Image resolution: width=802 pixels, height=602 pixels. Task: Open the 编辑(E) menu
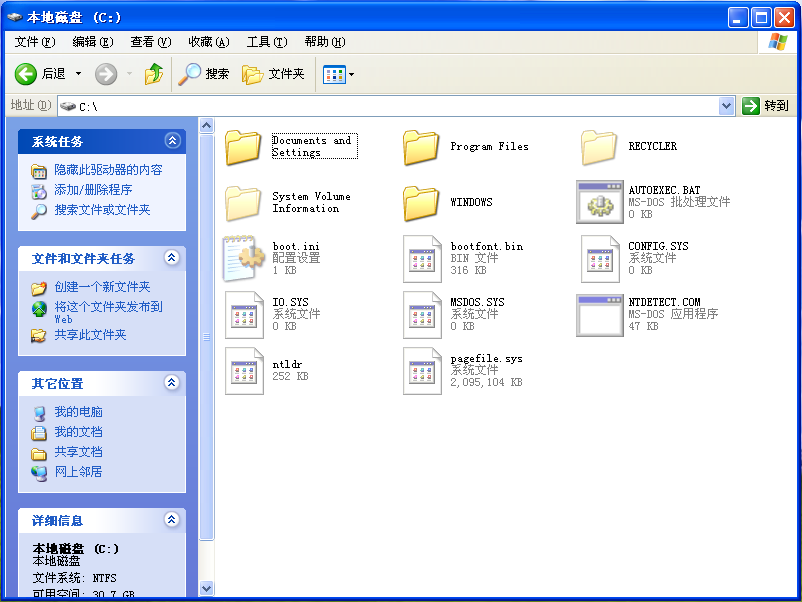point(93,42)
